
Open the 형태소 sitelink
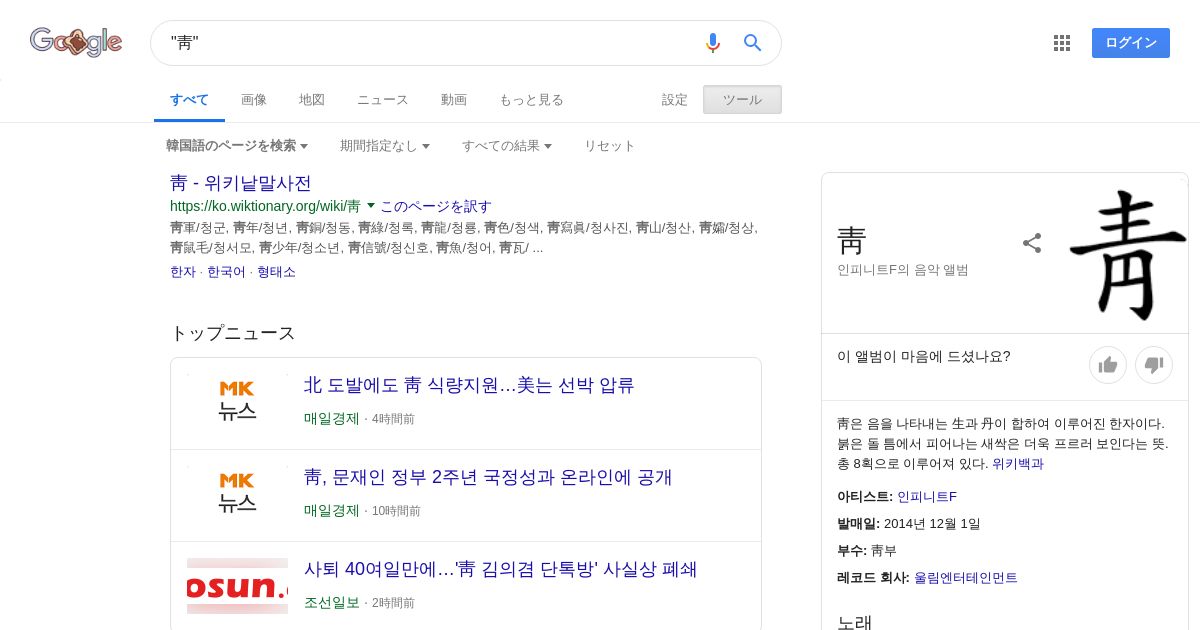(x=276, y=272)
